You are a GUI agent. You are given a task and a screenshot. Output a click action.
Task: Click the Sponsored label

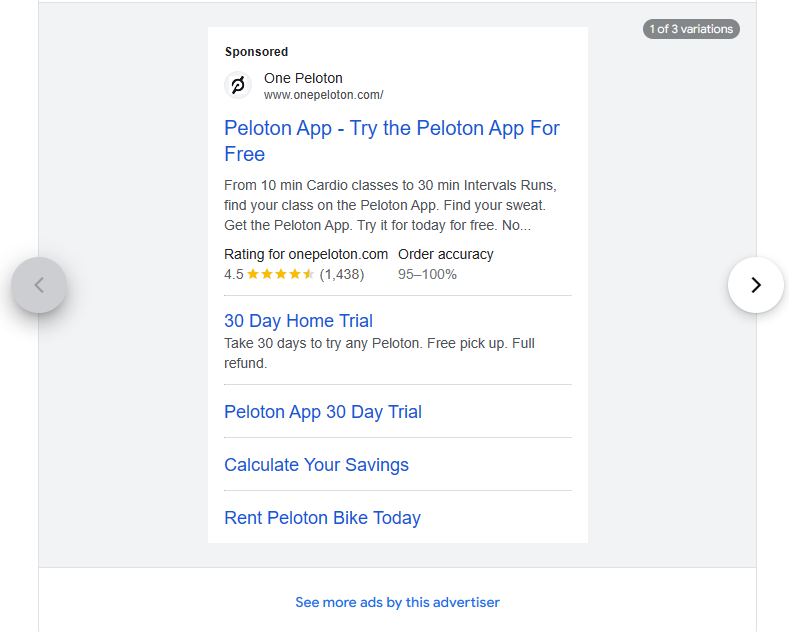[x=256, y=52]
